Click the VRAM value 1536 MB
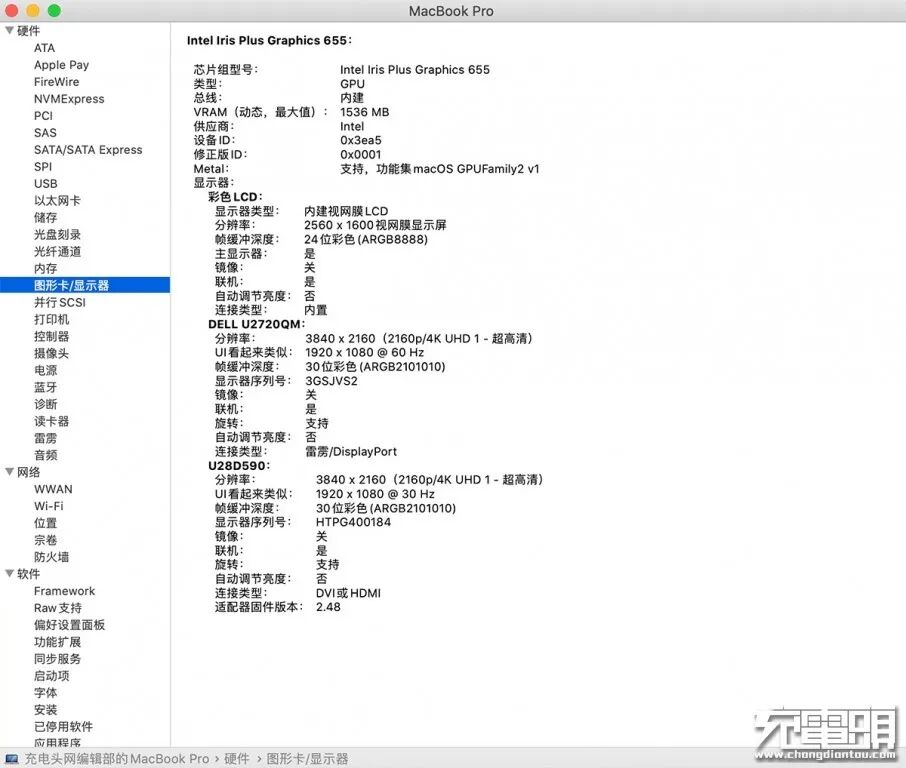The width and height of the screenshot is (906, 768). coord(365,112)
